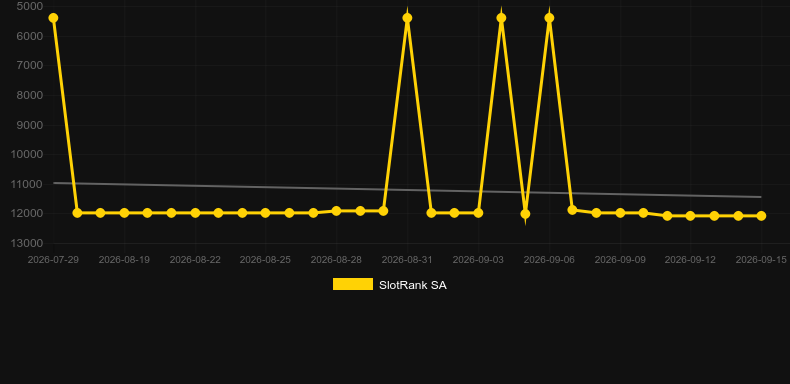The height and width of the screenshot is (384, 790).
Task: Click the '2026-07-29' x-axis label
Action: 53,260
